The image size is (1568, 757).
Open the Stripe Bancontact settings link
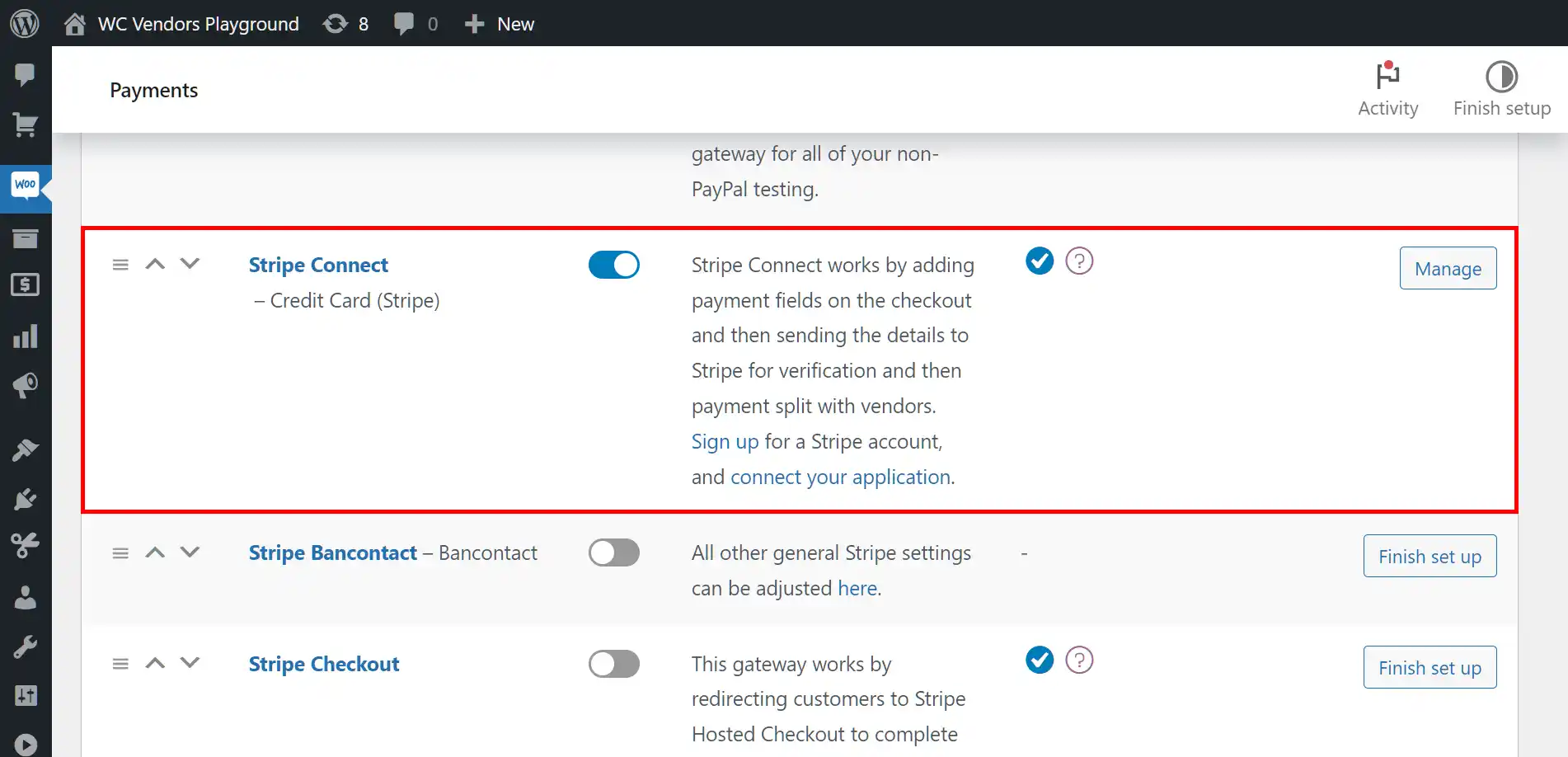point(333,552)
